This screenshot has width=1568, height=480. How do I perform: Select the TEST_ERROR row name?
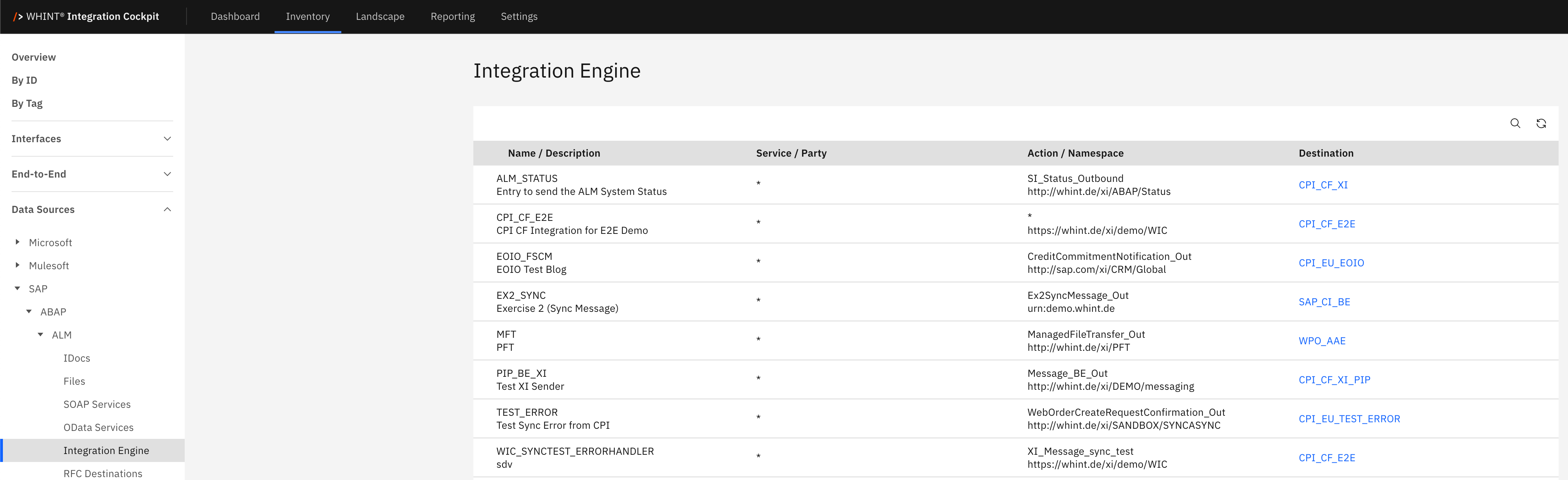tap(526, 413)
